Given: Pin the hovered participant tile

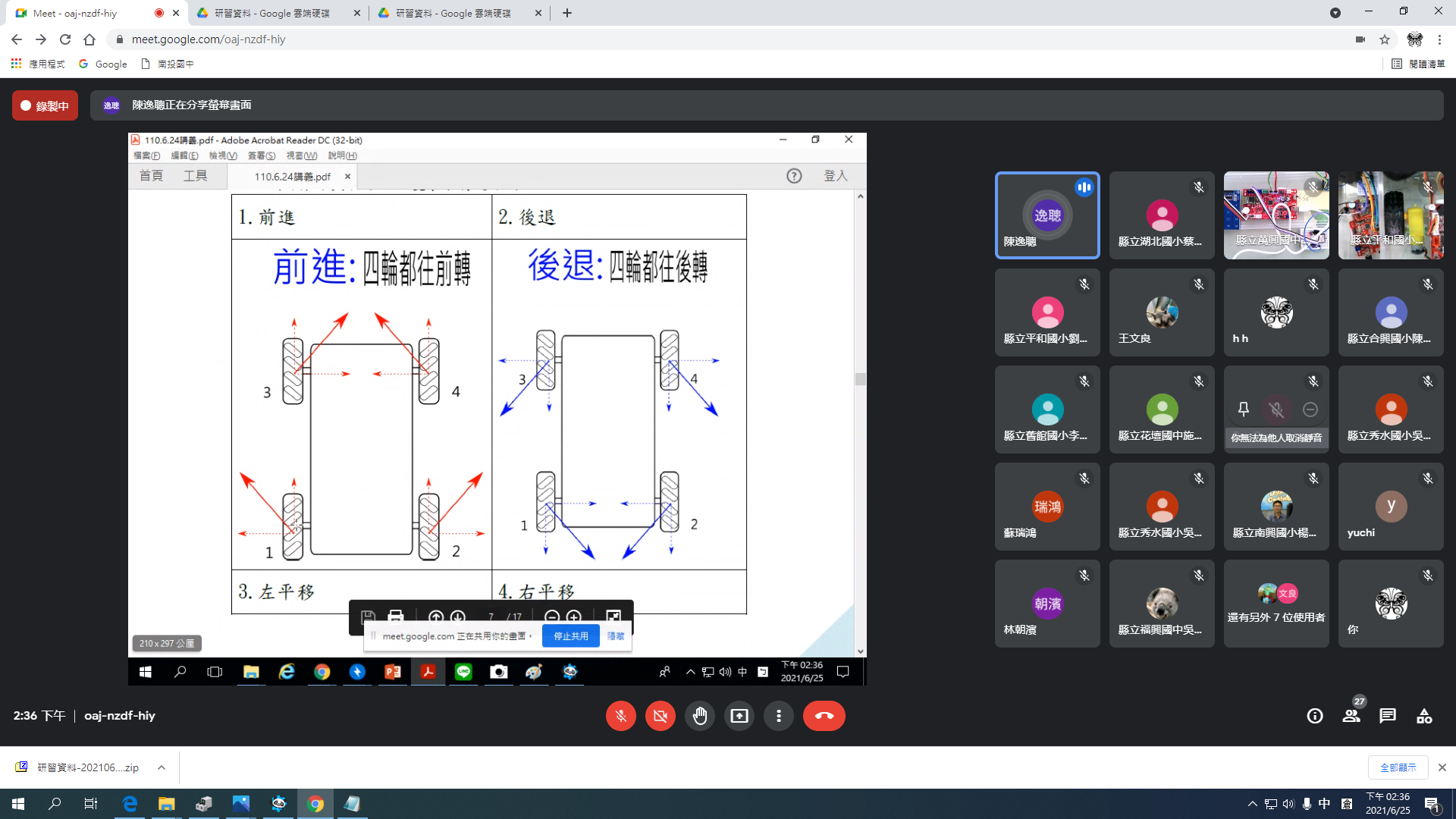Looking at the screenshot, I should pyautogui.click(x=1244, y=409).
